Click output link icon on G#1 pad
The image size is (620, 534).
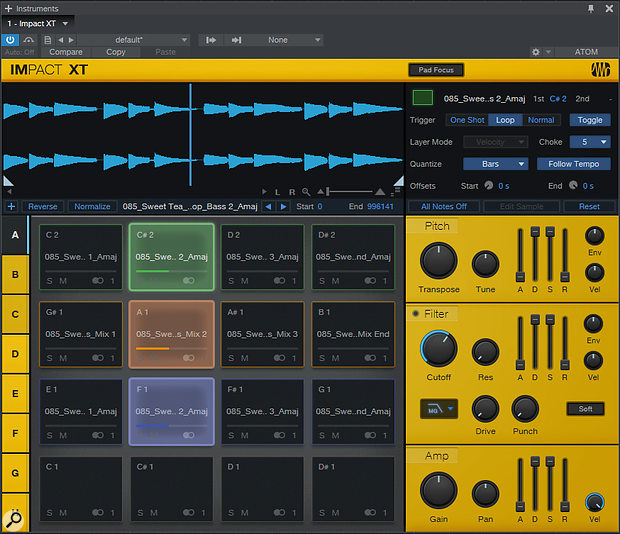coord(98,358)
